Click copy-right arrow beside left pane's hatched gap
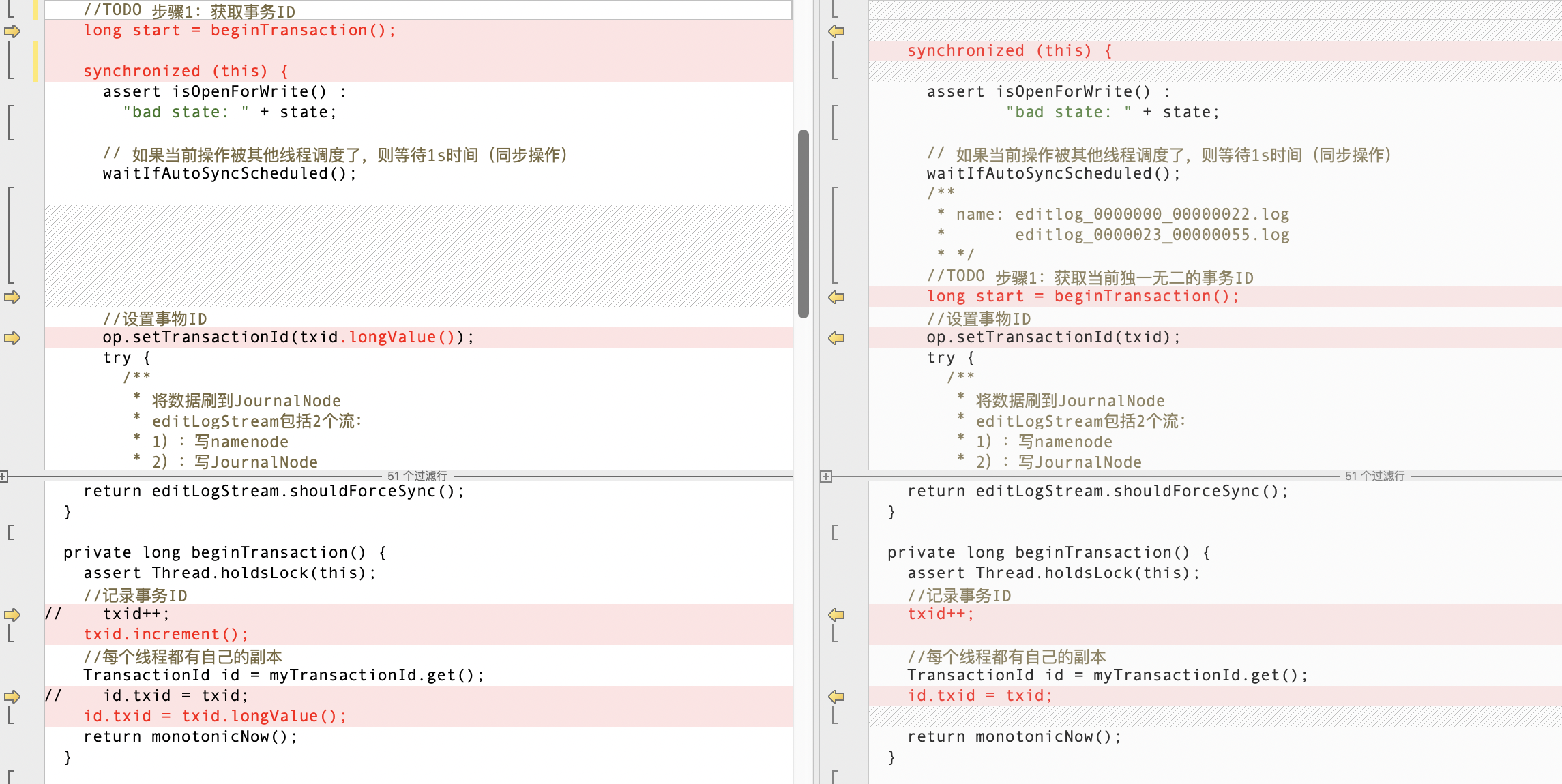 12,297
